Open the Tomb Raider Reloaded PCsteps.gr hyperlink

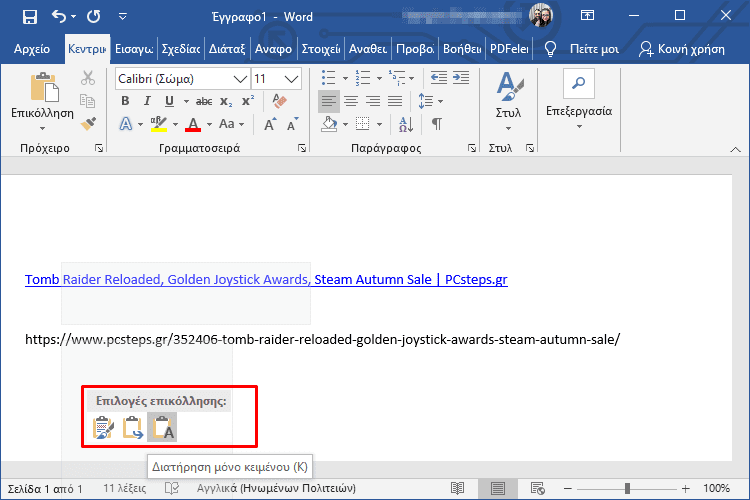[x=266, y=279]
